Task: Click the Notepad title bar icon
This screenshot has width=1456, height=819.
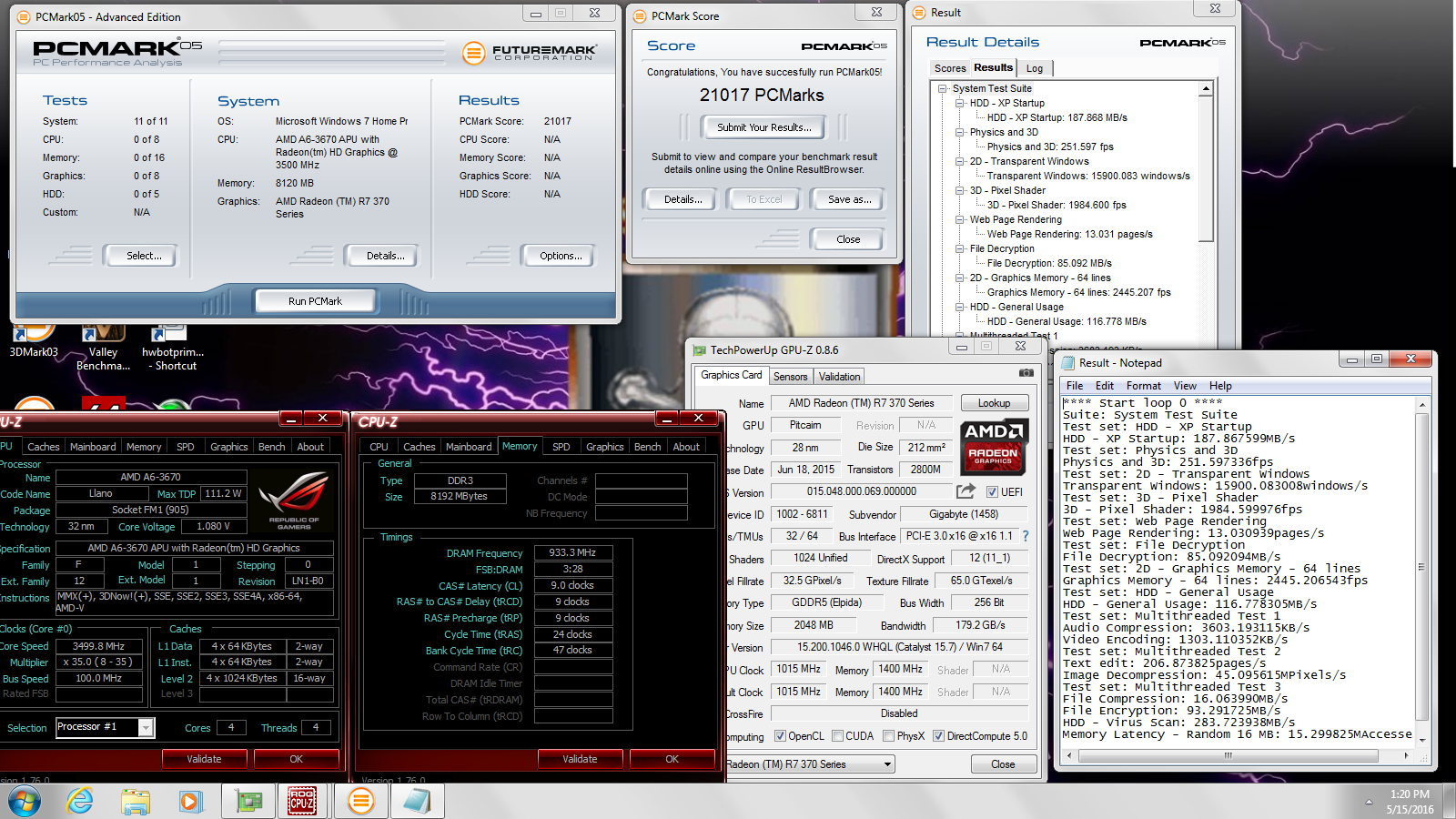Action: pyautogui.click(x=1068, y=363)
